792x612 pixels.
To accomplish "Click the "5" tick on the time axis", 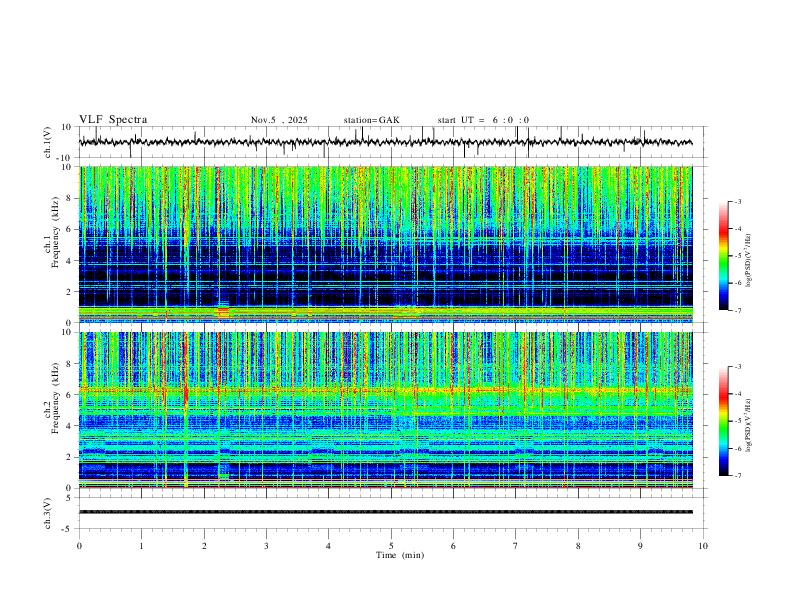I will tap(391, 546).
